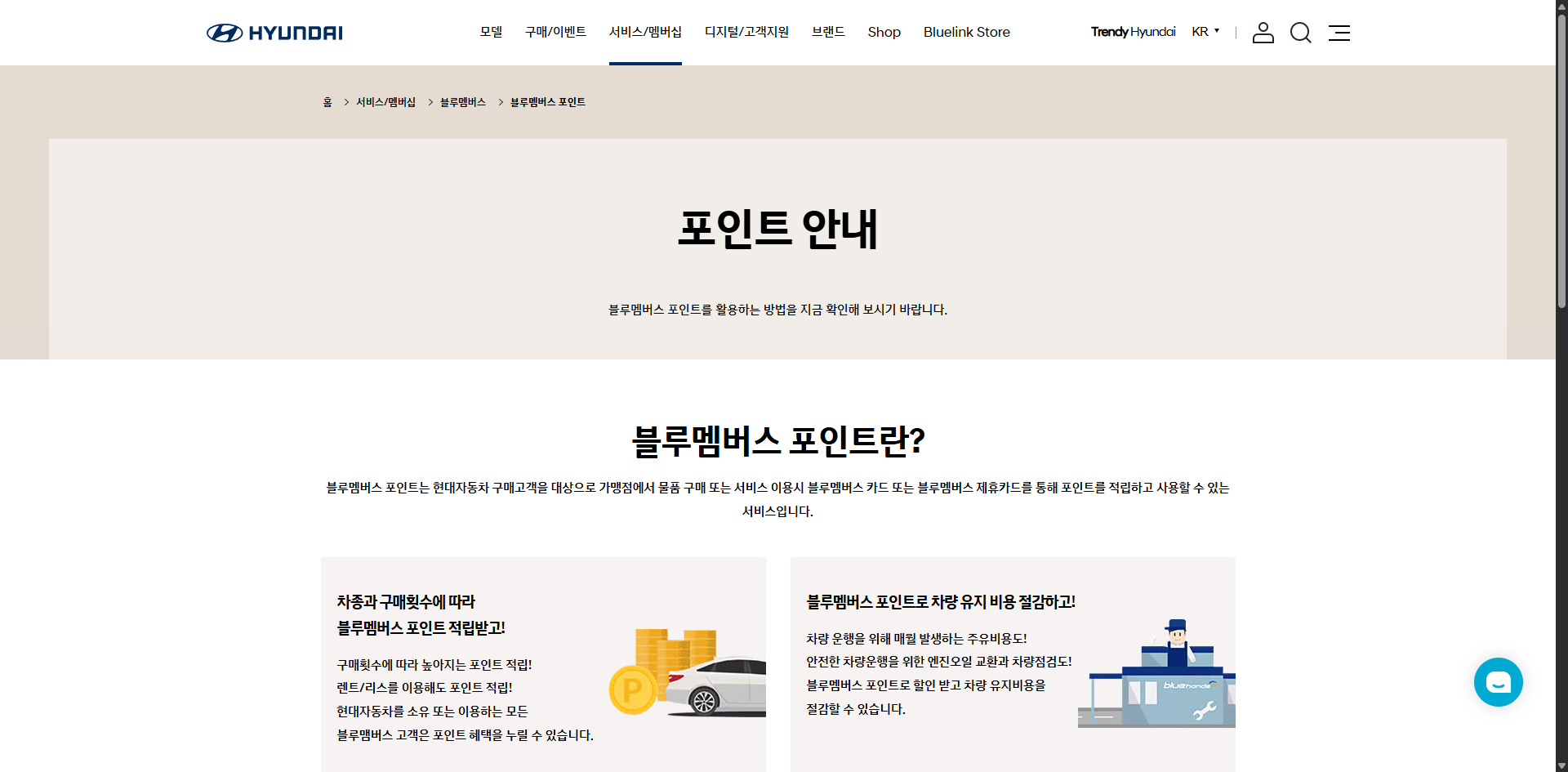Open the KR language dropdown
The width and height of the screenshot is (1568, 772).
coord(1205,31)
